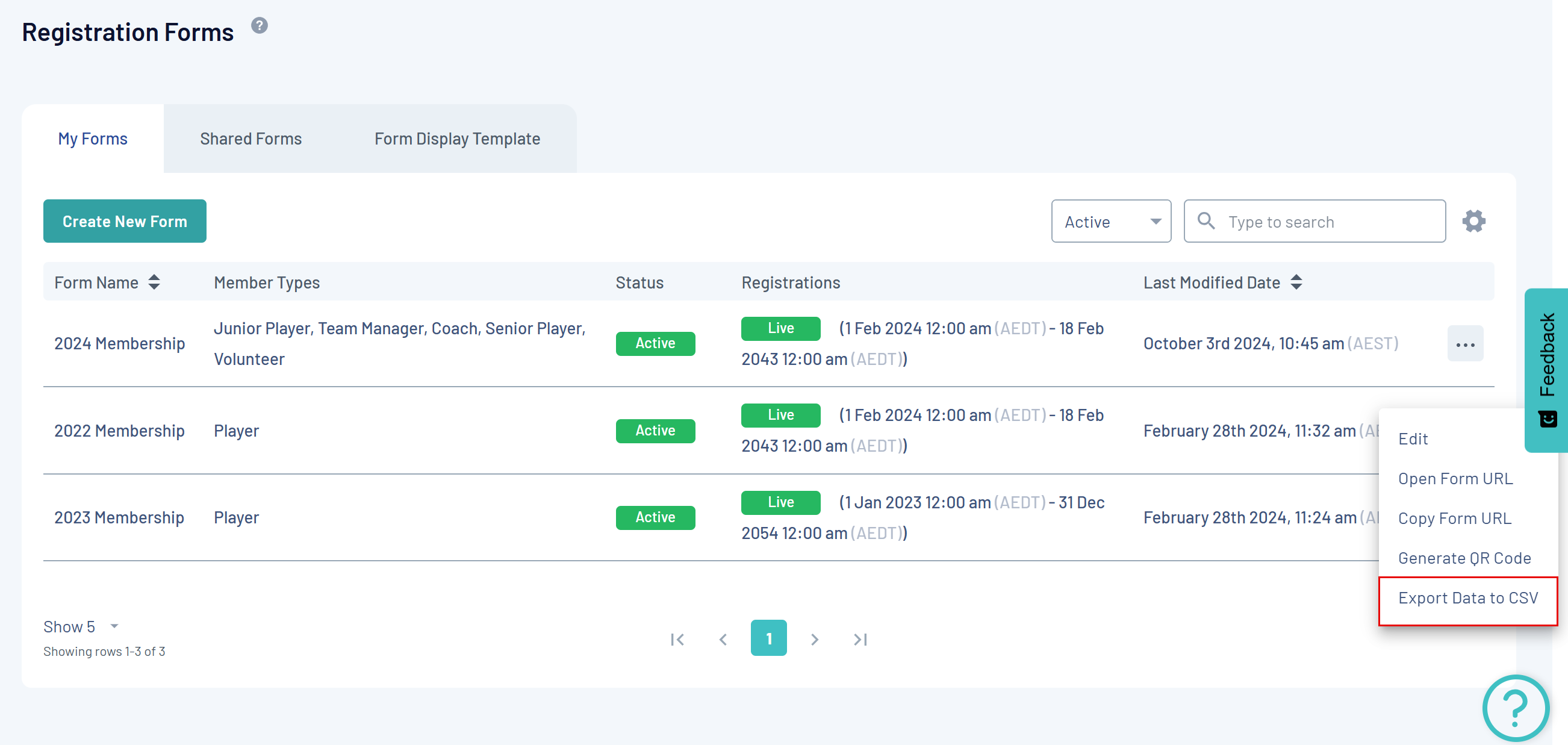Go to last page arrow
1568x745 pixels.
860,639
